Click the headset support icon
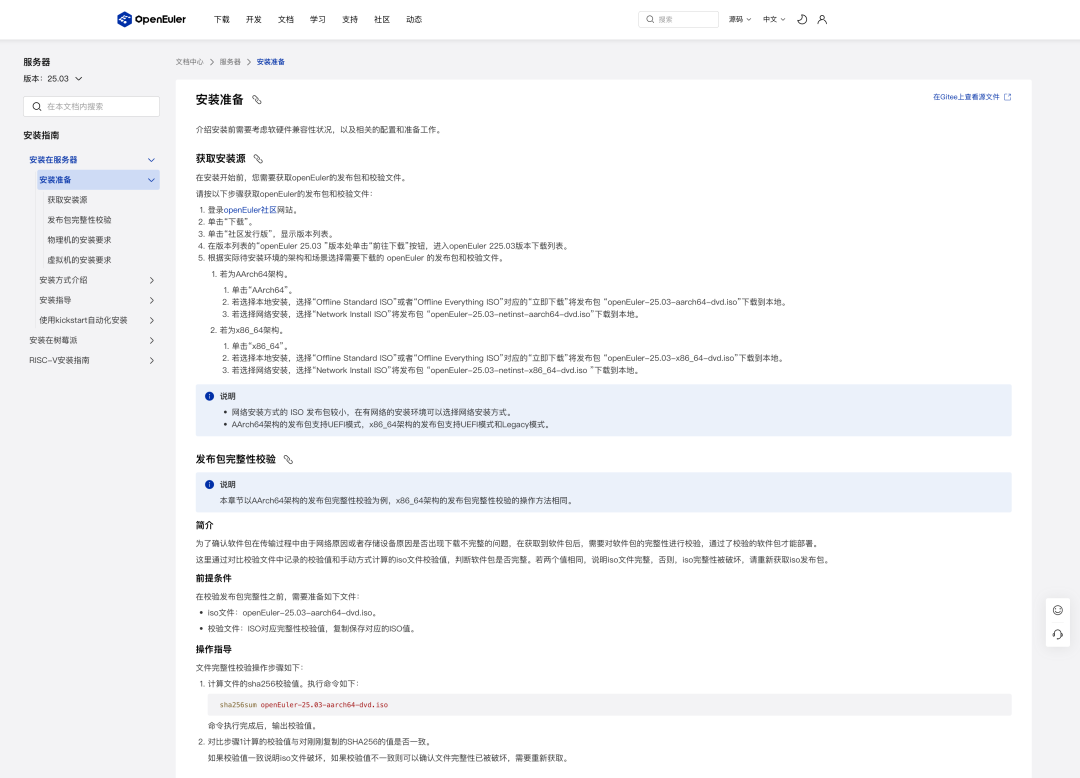1080x778 pixels. point(1057,634)
